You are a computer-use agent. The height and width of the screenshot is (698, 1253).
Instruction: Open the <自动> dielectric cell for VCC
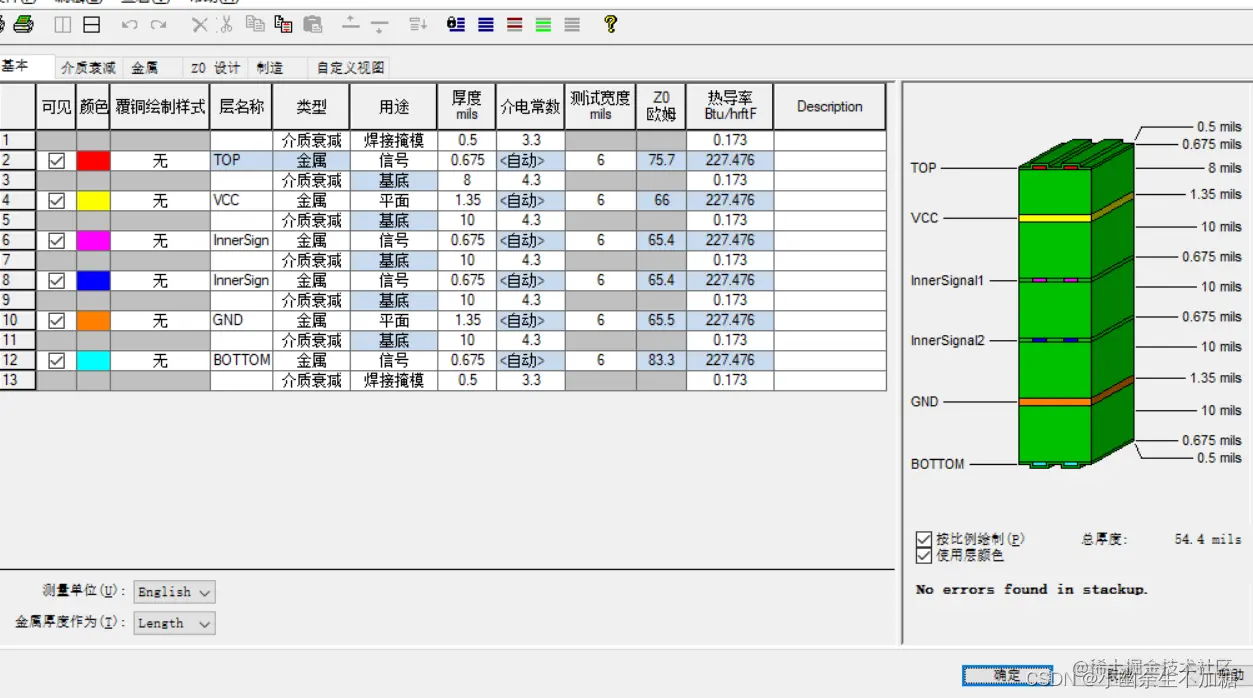(530, 200)
